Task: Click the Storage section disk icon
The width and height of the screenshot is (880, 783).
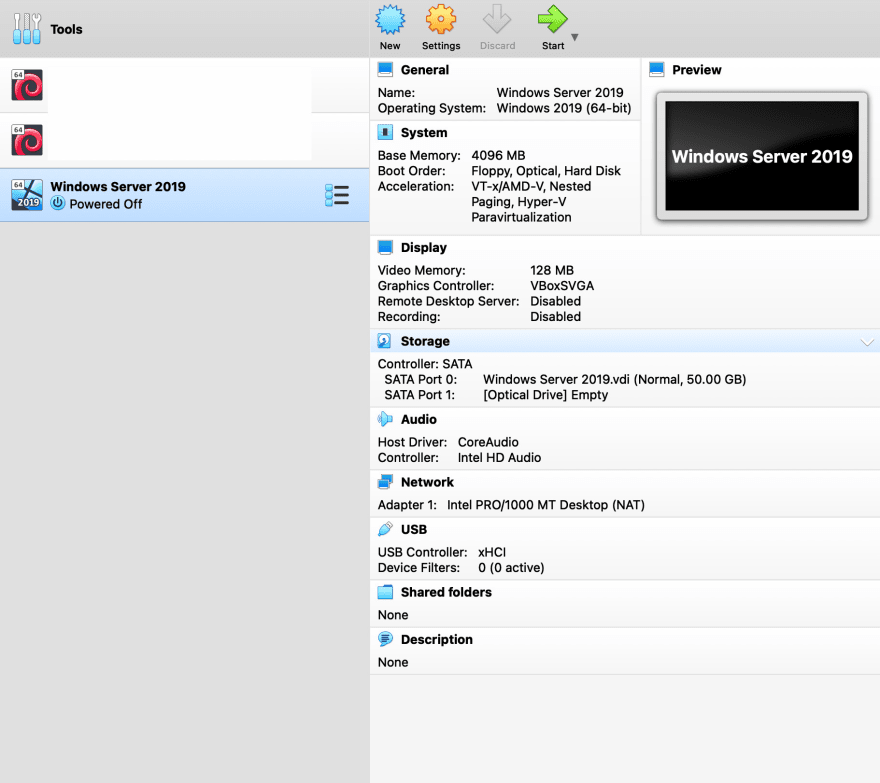Action: (384, 341)
